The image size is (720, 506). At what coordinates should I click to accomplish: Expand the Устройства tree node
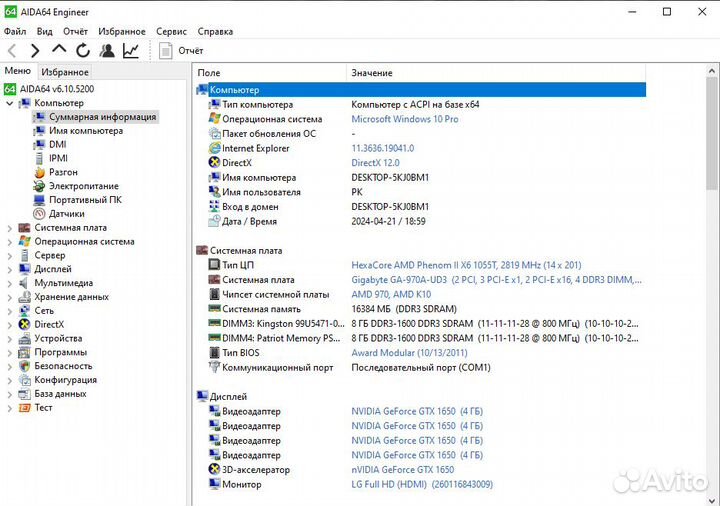(x=10, y=338)
